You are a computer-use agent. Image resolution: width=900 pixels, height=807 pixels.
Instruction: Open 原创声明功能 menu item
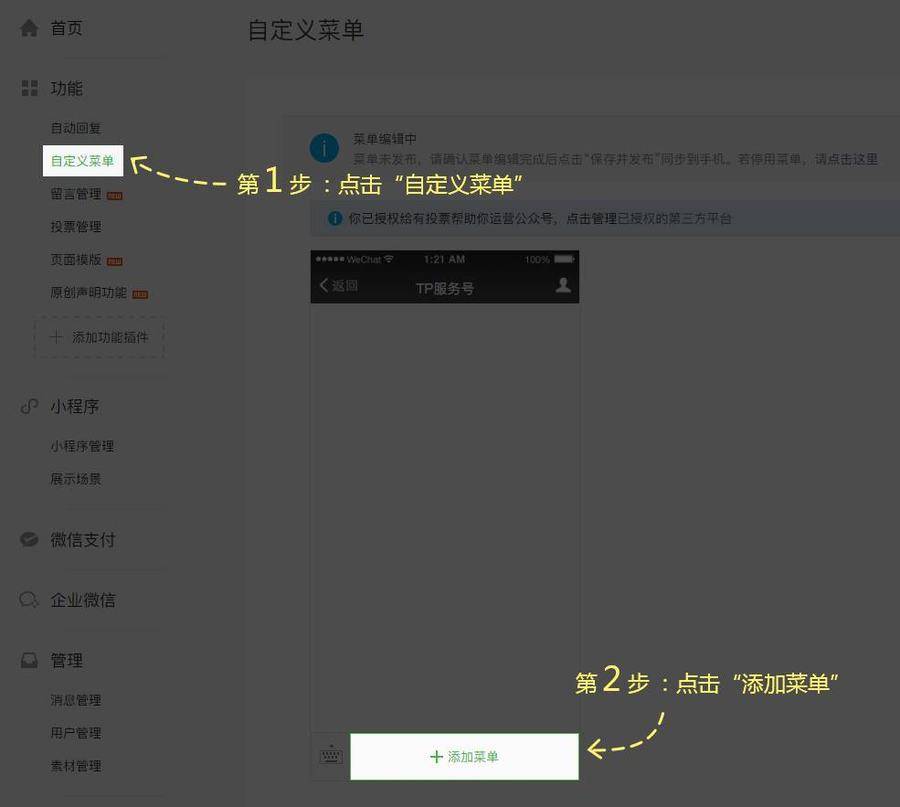[x=88, y=293]
